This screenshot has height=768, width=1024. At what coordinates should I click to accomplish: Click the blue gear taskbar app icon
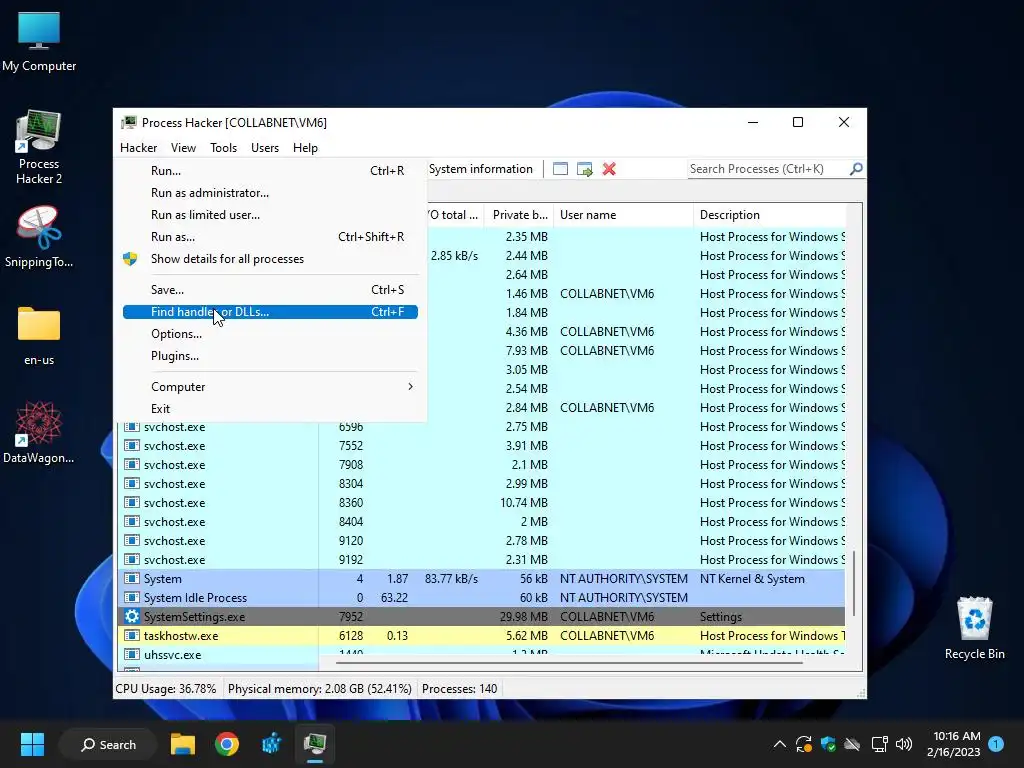(x=271, y=744)
